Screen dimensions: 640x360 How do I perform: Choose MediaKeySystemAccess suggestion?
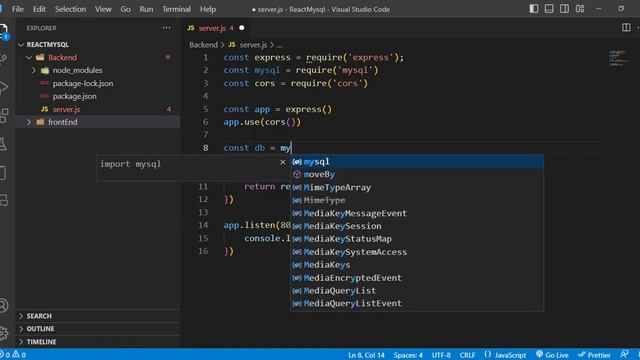click(417, 252)
